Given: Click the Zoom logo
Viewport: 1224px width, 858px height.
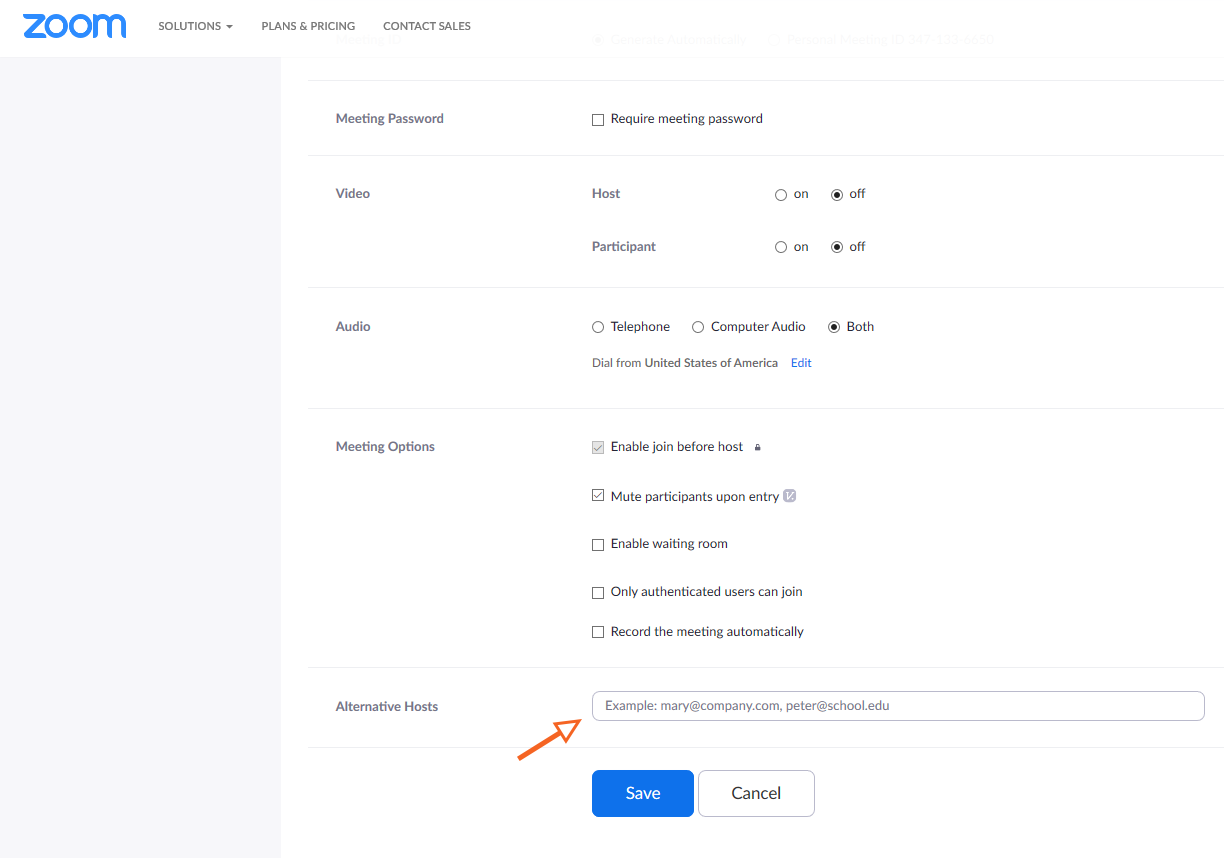Looking at the screenshot, I should 74,26.
